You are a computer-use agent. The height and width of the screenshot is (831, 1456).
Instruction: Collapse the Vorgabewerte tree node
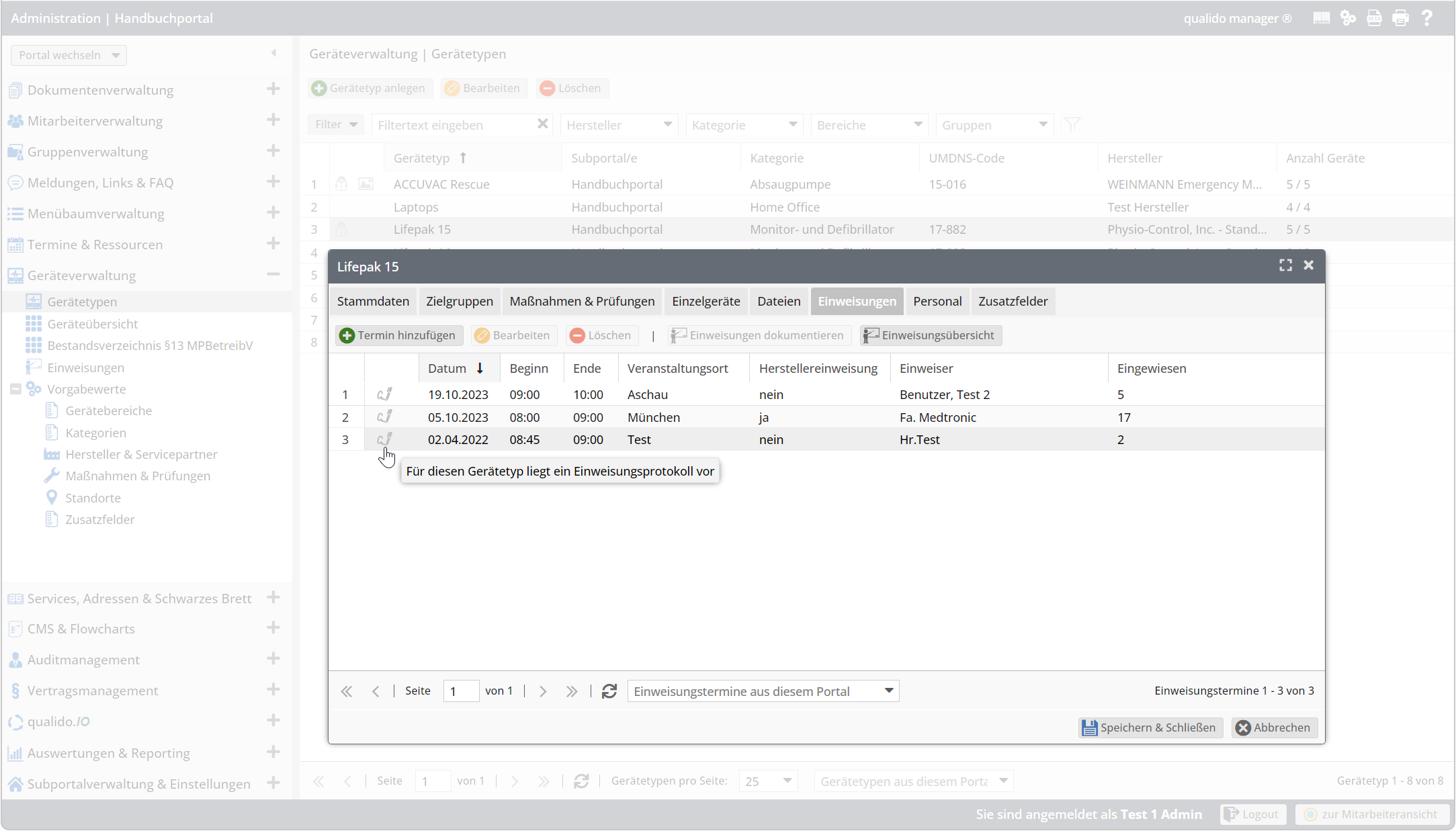pos(15,389)
